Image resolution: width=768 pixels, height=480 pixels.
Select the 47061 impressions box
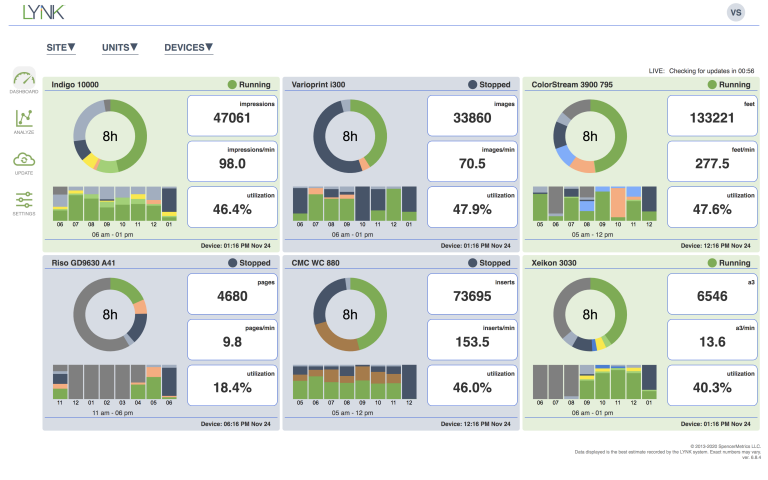coord(232,116)
